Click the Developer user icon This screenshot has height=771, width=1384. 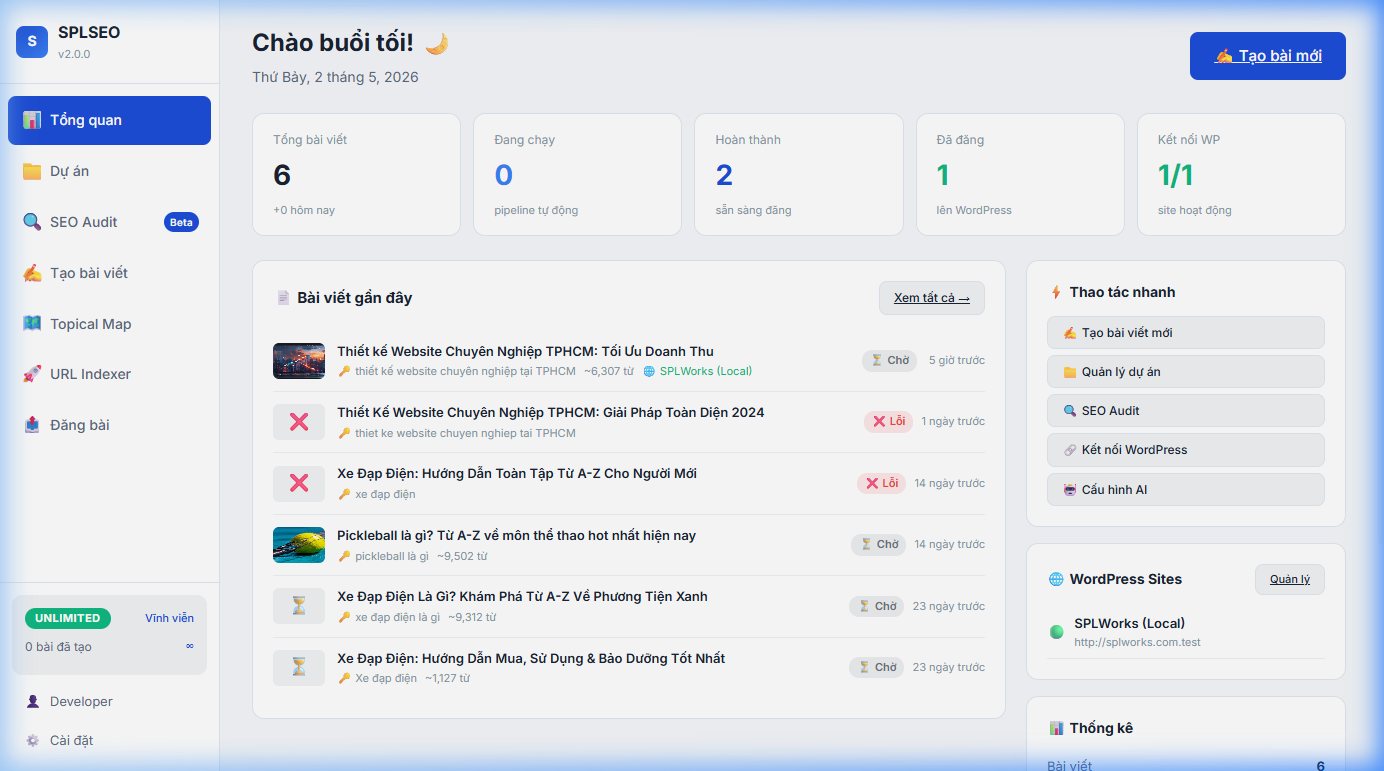[33, 702]
